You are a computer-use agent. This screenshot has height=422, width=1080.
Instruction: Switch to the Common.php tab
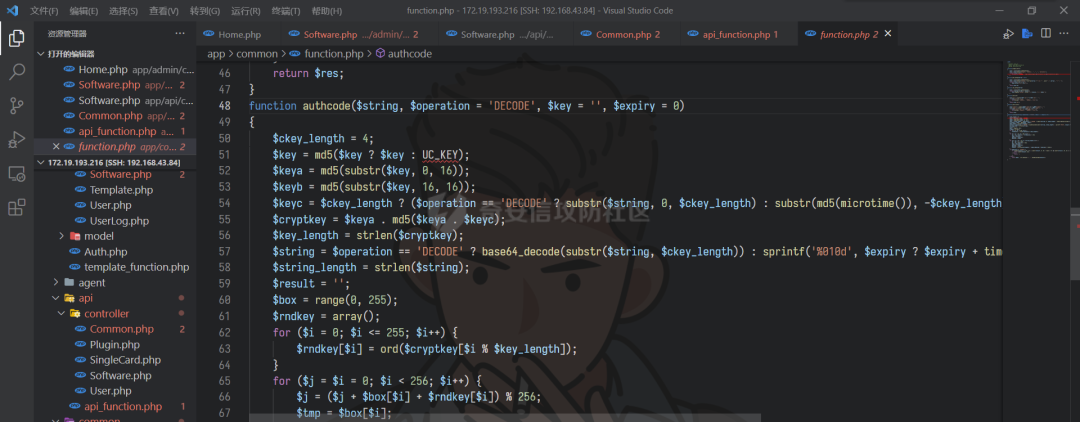tap(627, 34)
